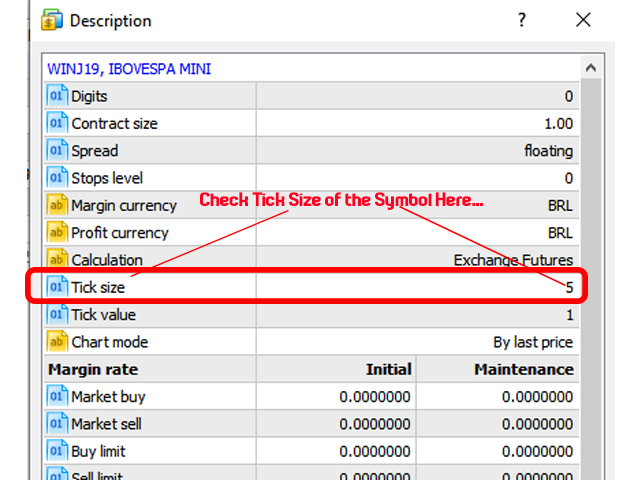Click the Chart mode row icon
The width and height of the screenshot is (640, 480).
click(57, 342)
